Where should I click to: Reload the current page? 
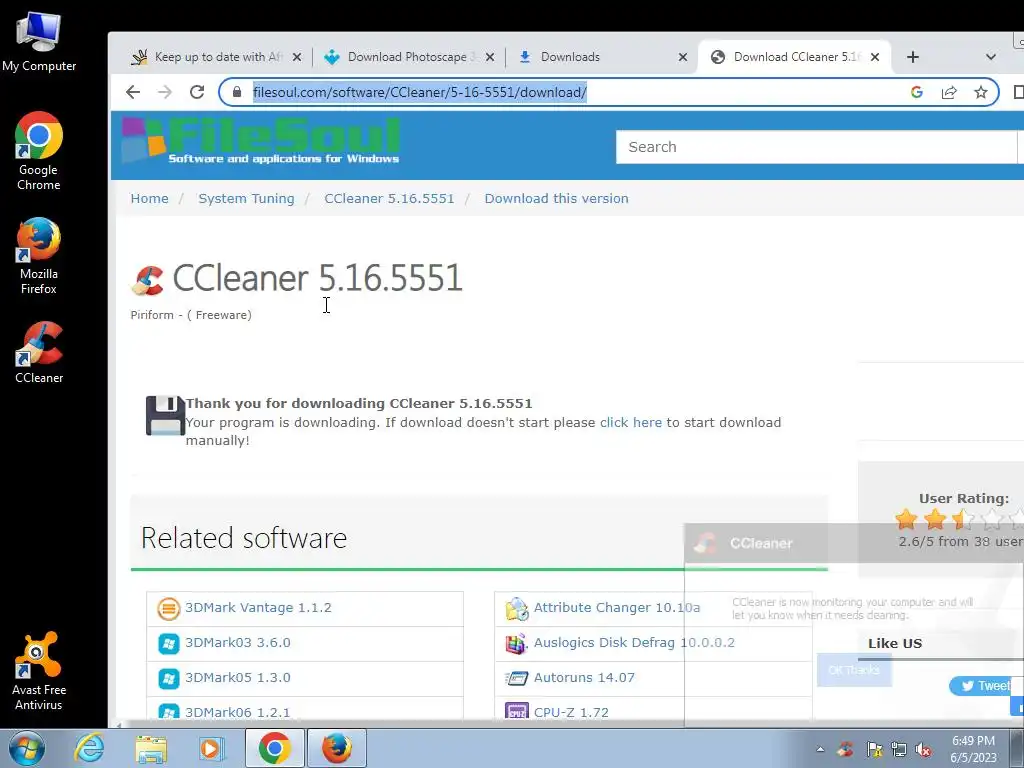click(197, 92)
